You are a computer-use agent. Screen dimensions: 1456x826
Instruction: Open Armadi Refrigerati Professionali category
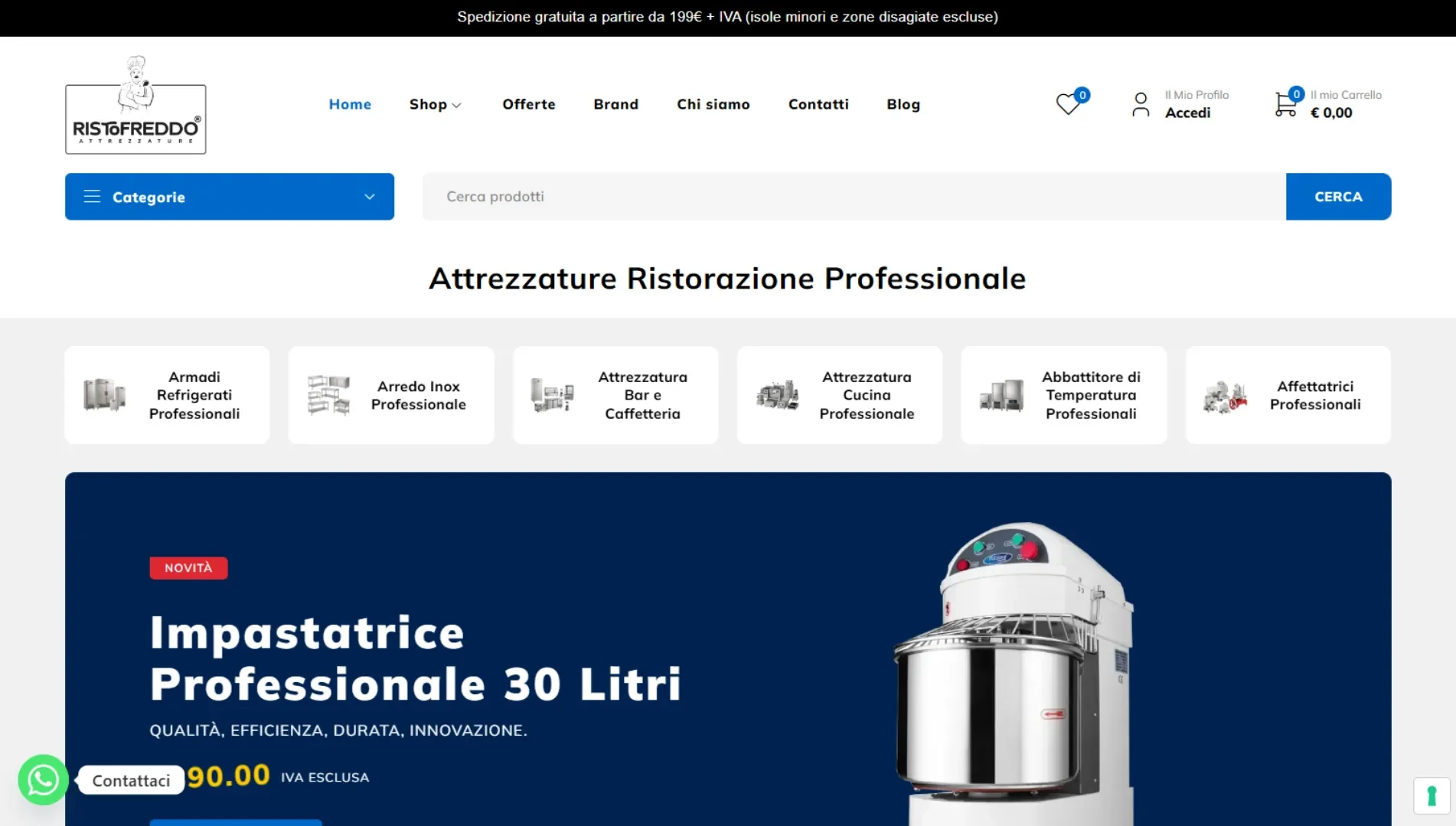(168, 395)
